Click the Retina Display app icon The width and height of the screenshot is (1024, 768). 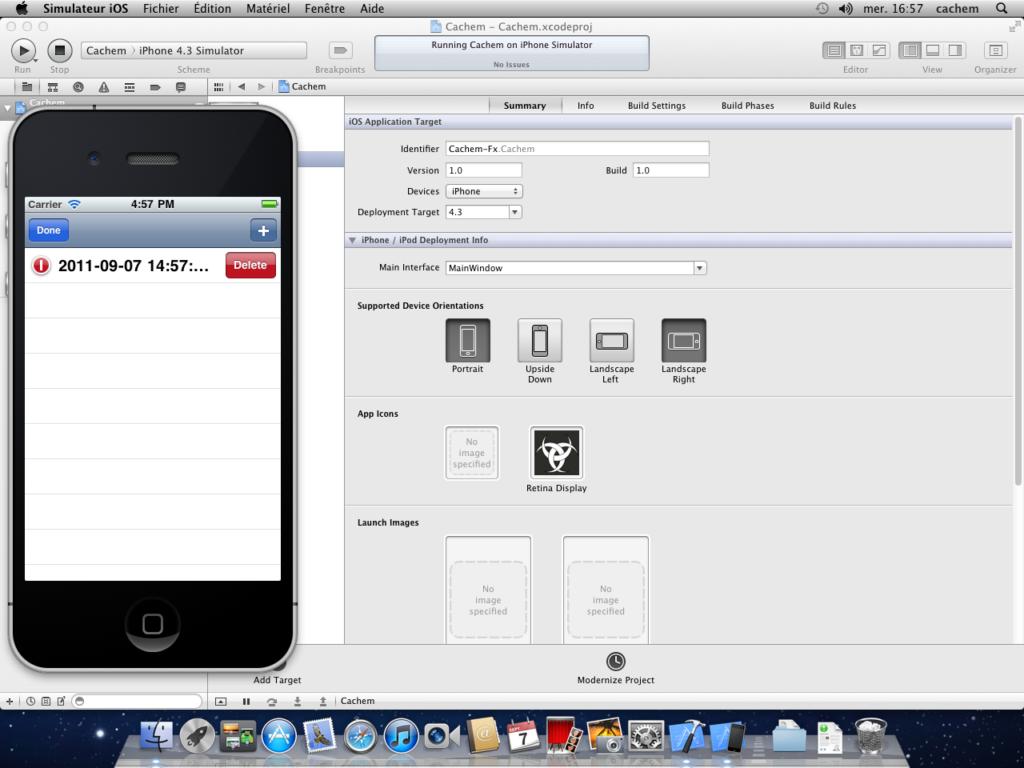pyautogui.click(x=556, y=453)
